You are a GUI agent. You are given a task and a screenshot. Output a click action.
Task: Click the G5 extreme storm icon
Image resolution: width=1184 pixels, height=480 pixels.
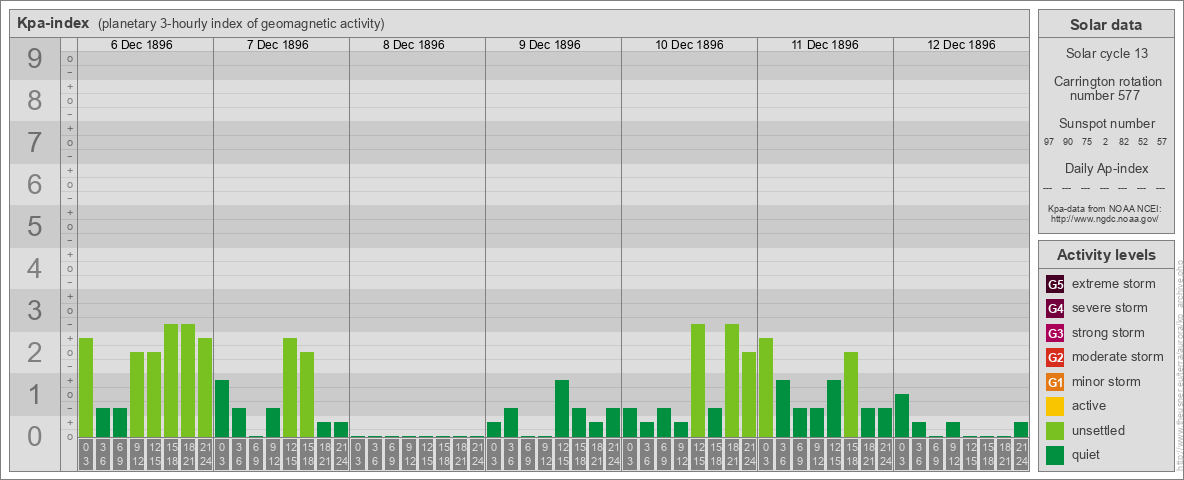(x=1055, y=285)
